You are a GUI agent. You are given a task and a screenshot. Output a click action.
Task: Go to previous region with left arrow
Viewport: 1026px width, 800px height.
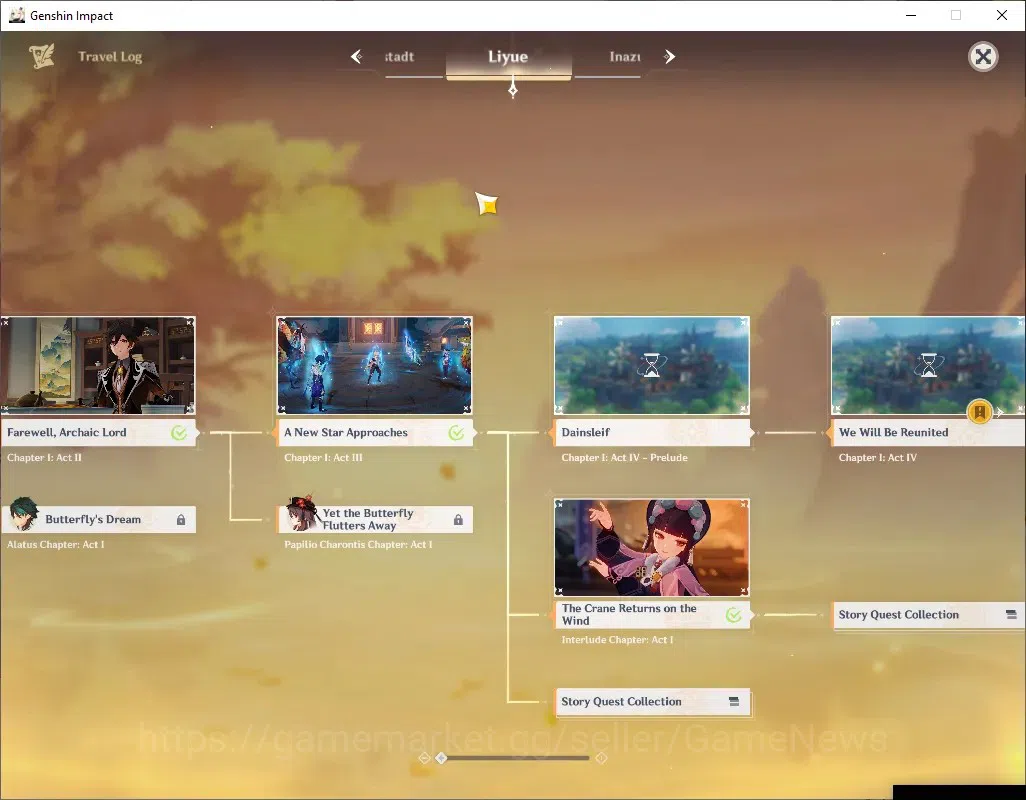click(356, 57)
